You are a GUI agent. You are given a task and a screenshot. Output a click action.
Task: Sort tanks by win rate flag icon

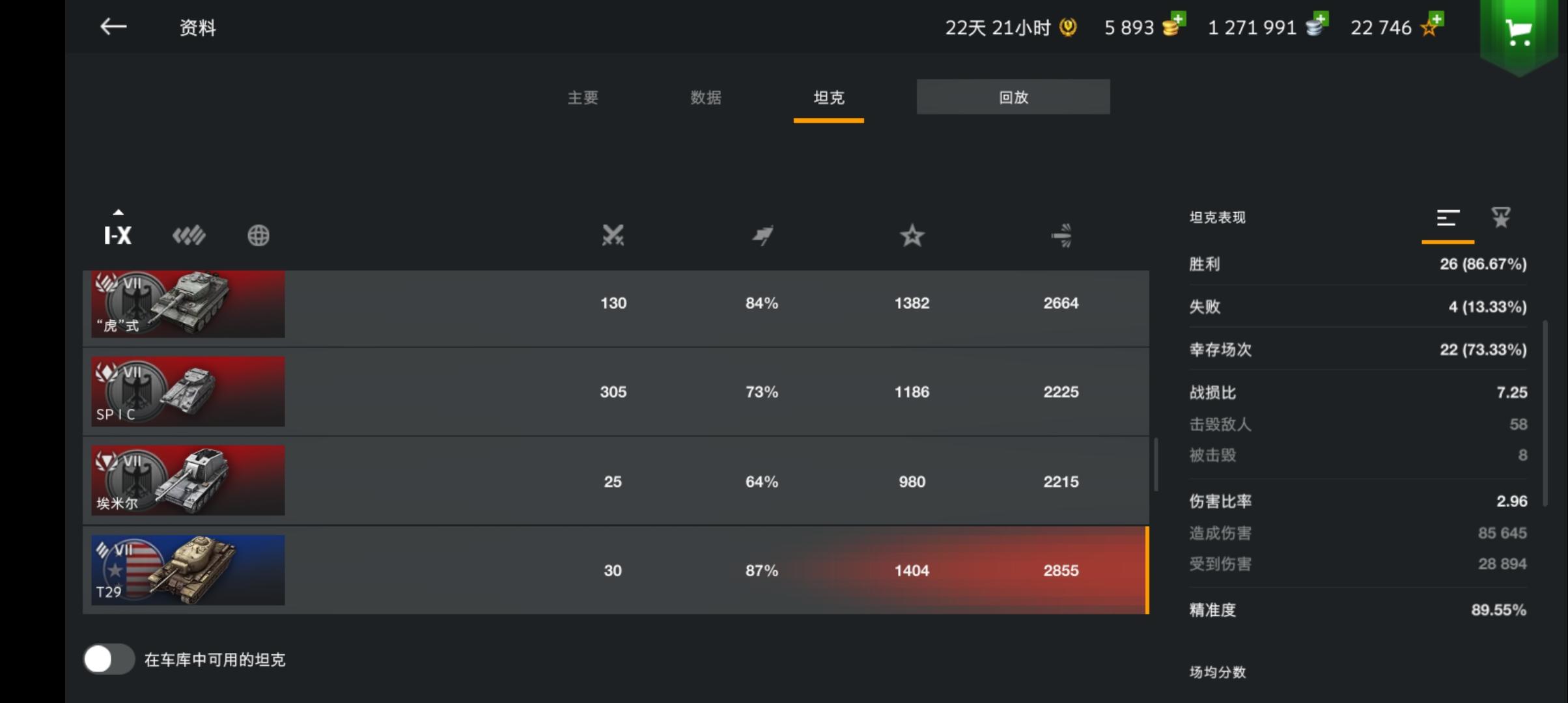coord(762,235)
